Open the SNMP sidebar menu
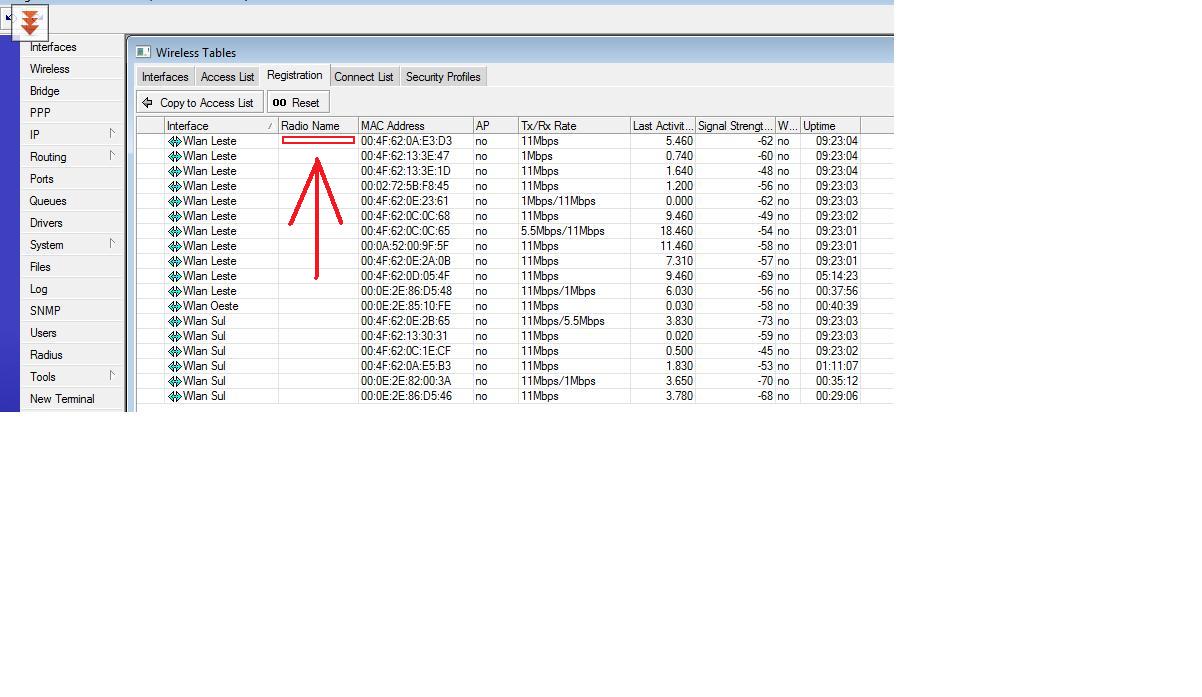The image size is (1202, 697). pyautogui.click(x=45, y=311)
